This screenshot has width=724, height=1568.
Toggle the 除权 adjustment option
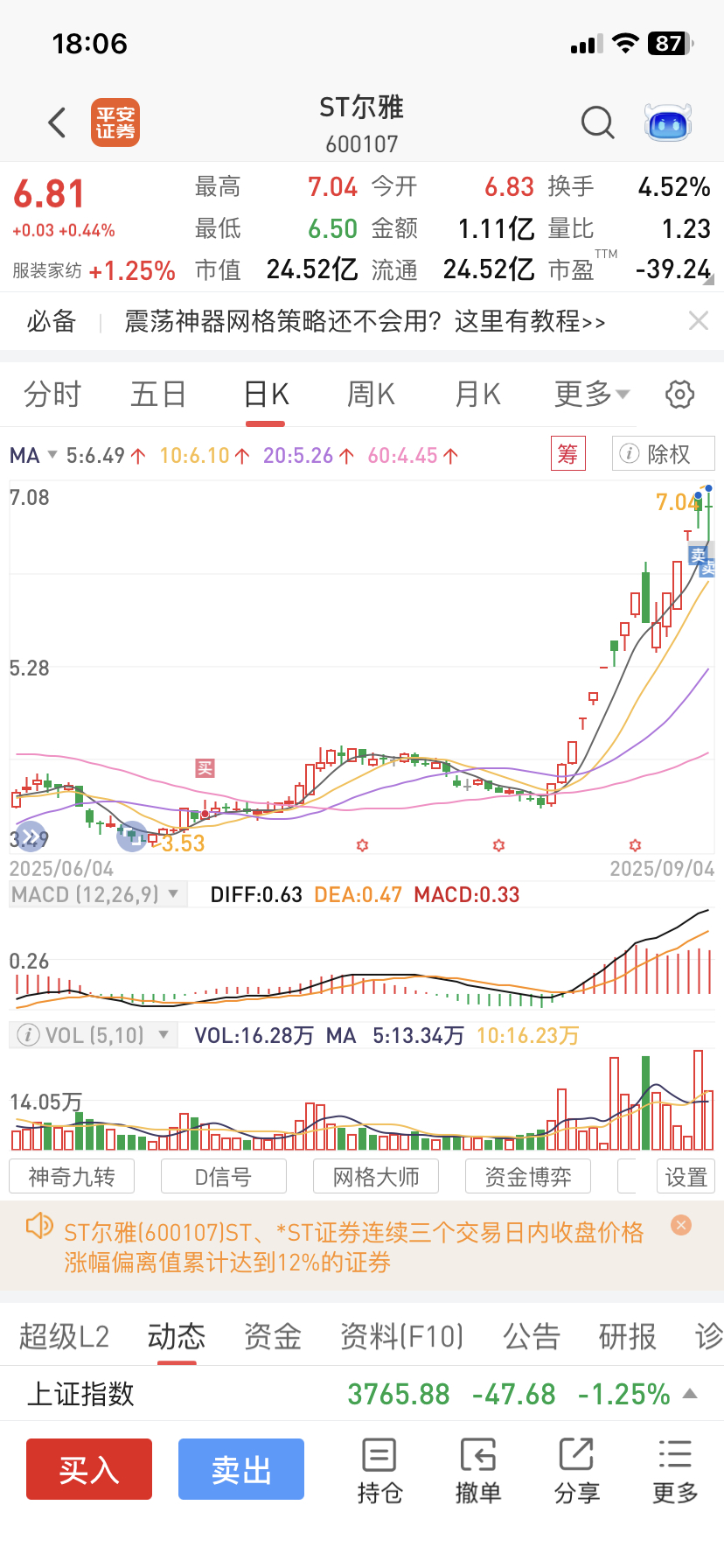point(664,454)
